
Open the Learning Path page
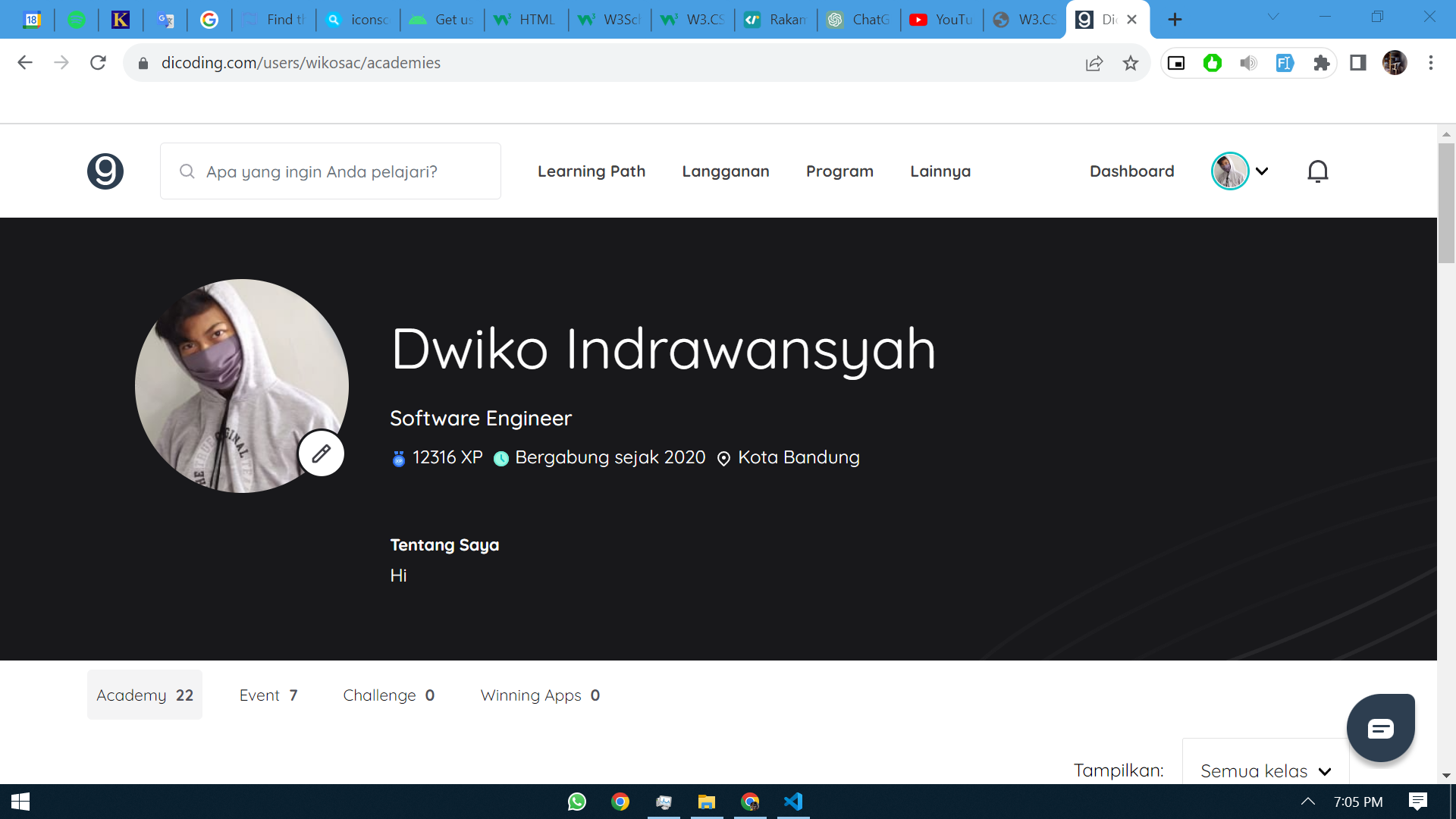pyautogui.click(x=591, y=171)
